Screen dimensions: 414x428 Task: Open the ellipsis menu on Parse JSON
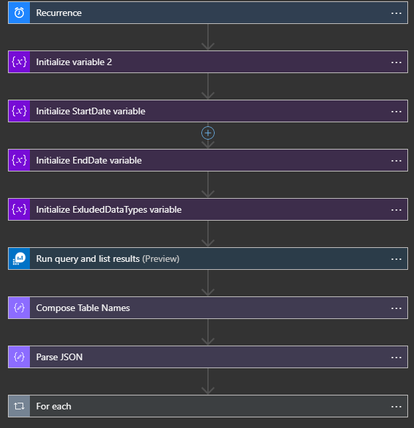coord(396,357)
